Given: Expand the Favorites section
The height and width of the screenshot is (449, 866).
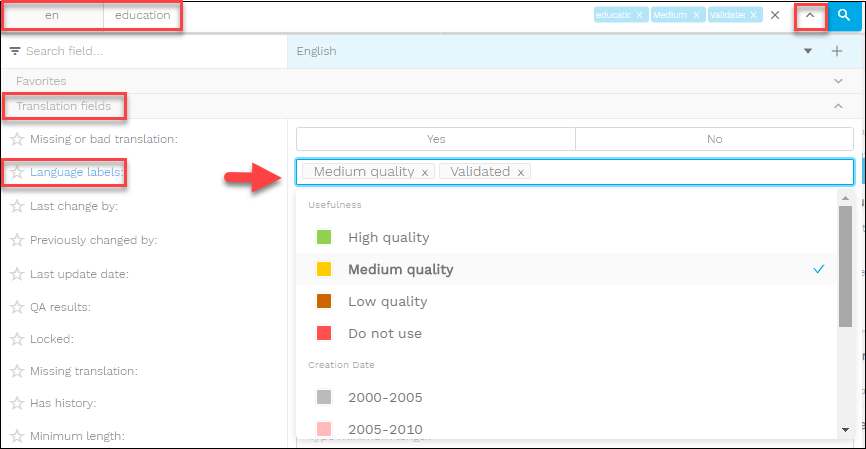Looking at the screenshot, I should coord(838,80).
